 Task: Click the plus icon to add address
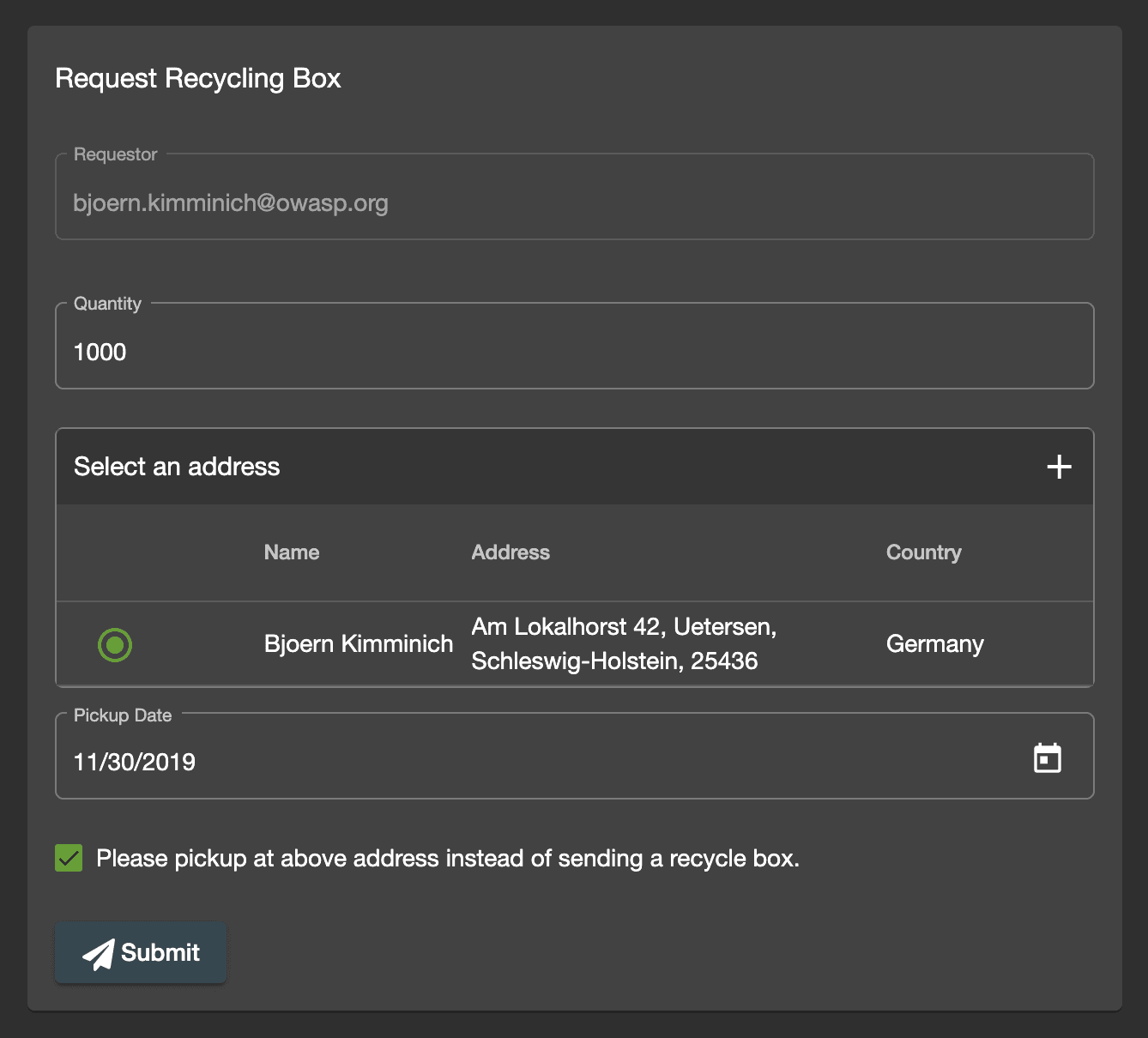point(1060,467)
